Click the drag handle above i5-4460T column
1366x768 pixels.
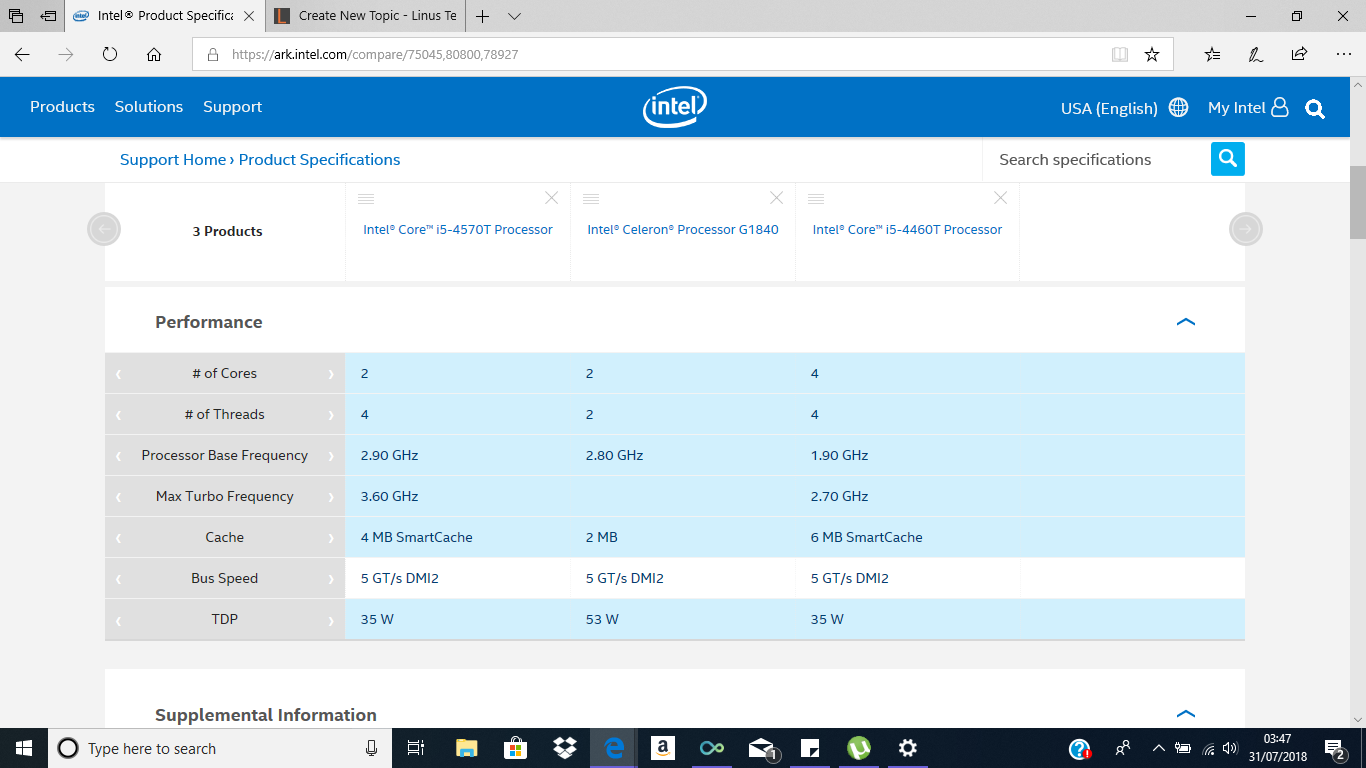[816, 199]
